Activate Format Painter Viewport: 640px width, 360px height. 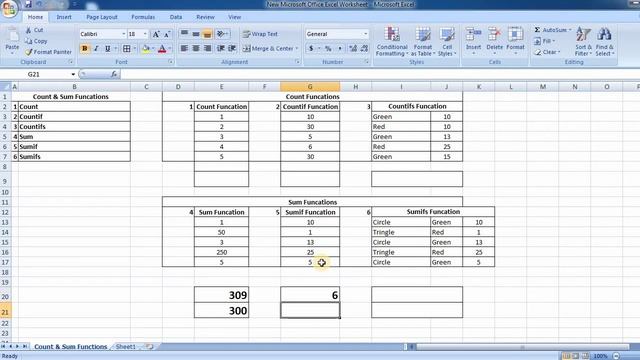[48, 52]
